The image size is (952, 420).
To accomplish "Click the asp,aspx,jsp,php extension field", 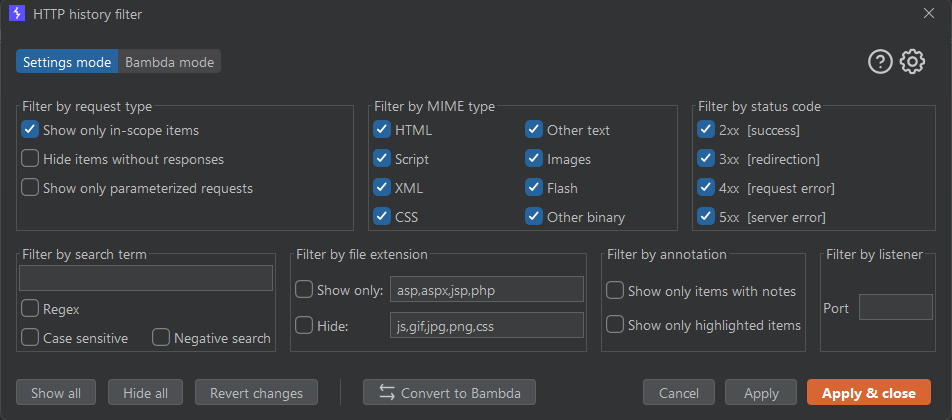I will tap(487, 290).
